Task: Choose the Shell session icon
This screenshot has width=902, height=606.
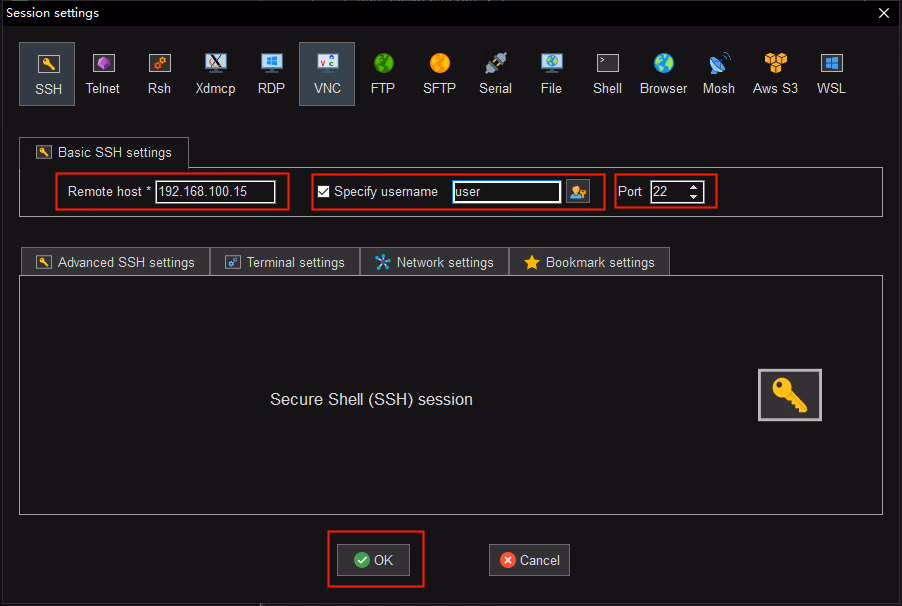Action: click(x=607, y=74)
